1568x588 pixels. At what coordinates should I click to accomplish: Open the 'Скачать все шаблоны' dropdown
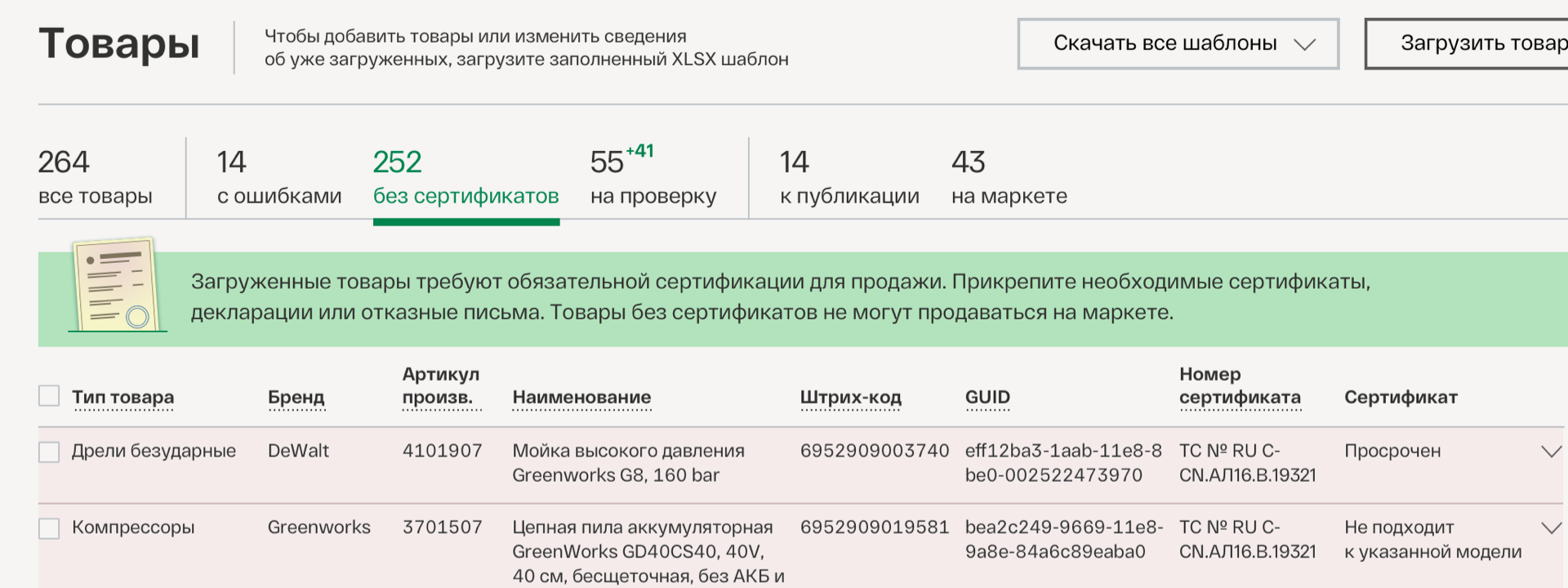1178,43
